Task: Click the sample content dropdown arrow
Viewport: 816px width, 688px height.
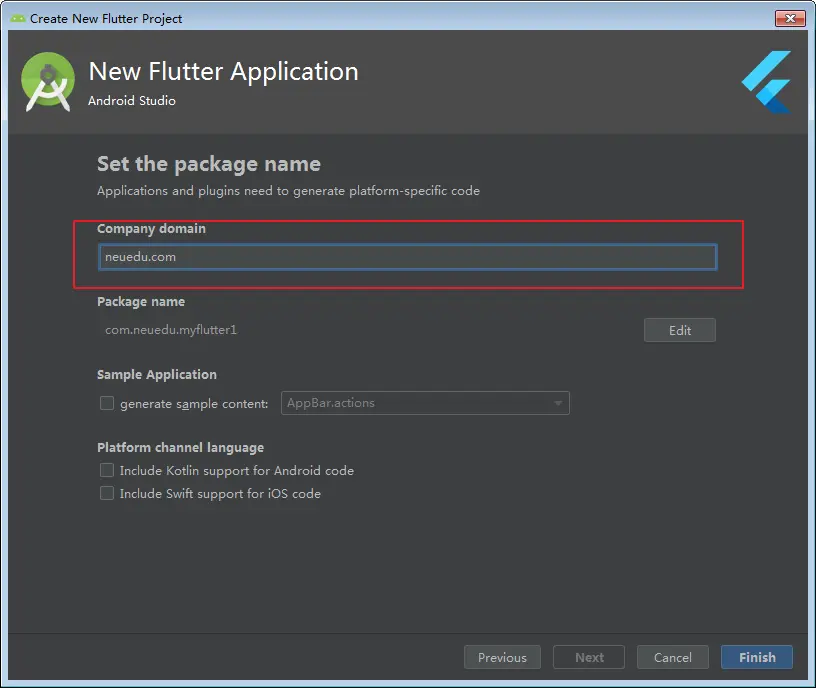Action: 559,403
